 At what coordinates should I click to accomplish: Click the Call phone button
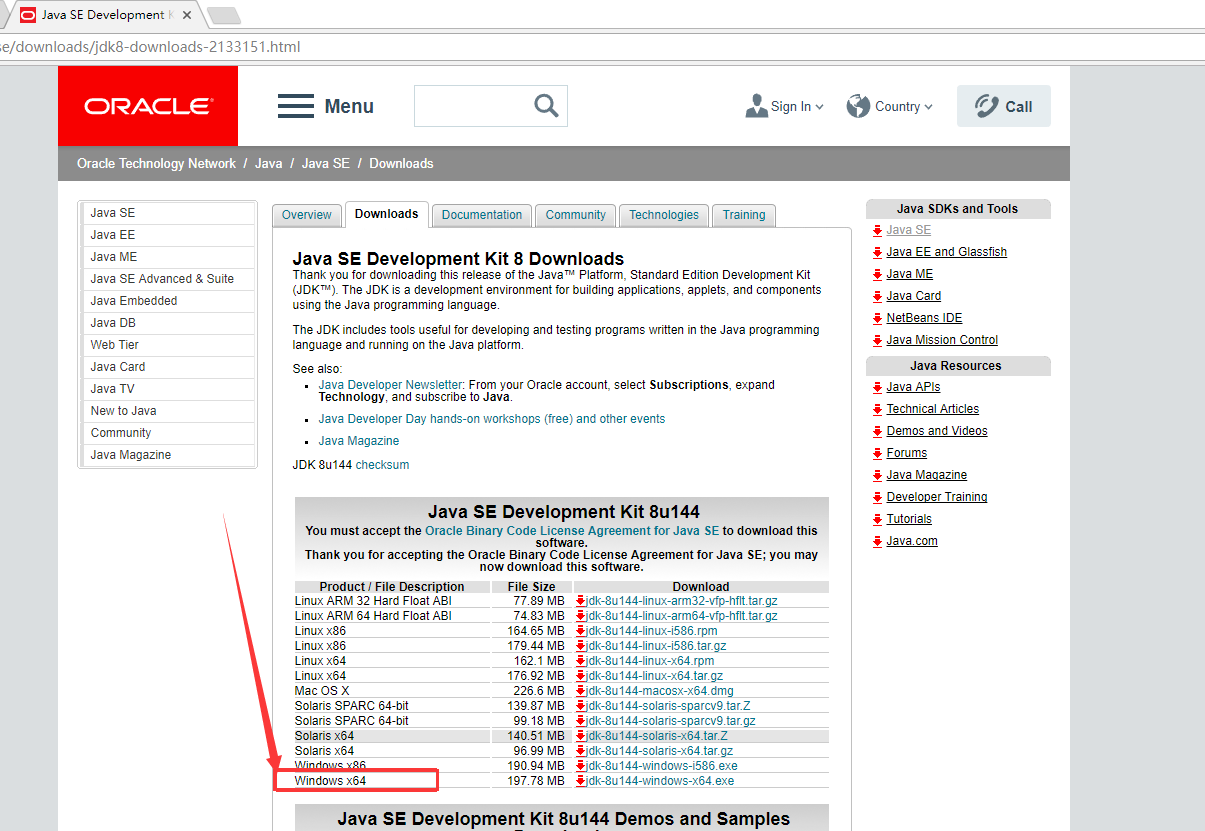pyautogui.click(x=1004, y=106)
